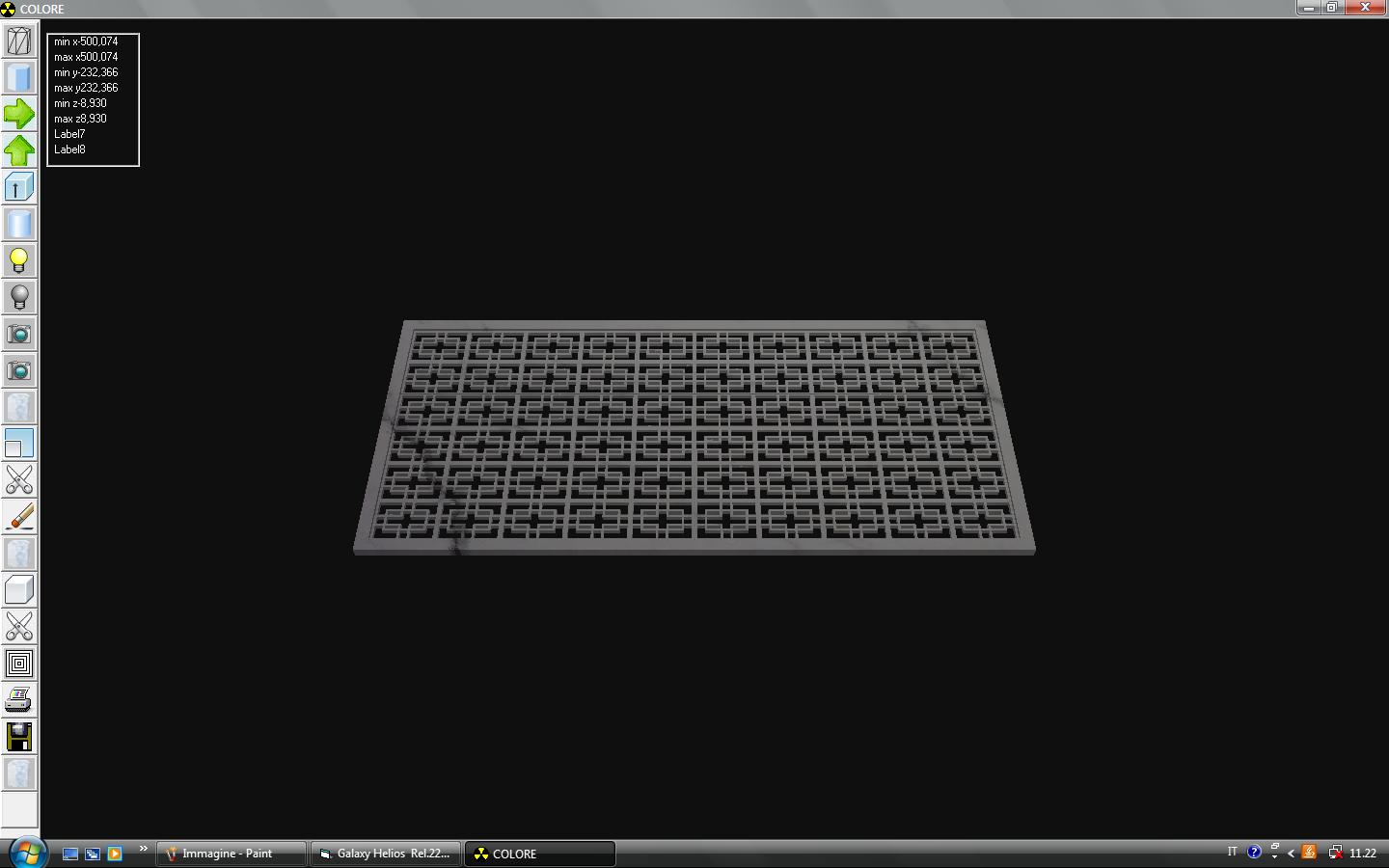Screen dimensions: 1389x868
Task: Restore the COLORE window size
Action: coord(1332,7)
